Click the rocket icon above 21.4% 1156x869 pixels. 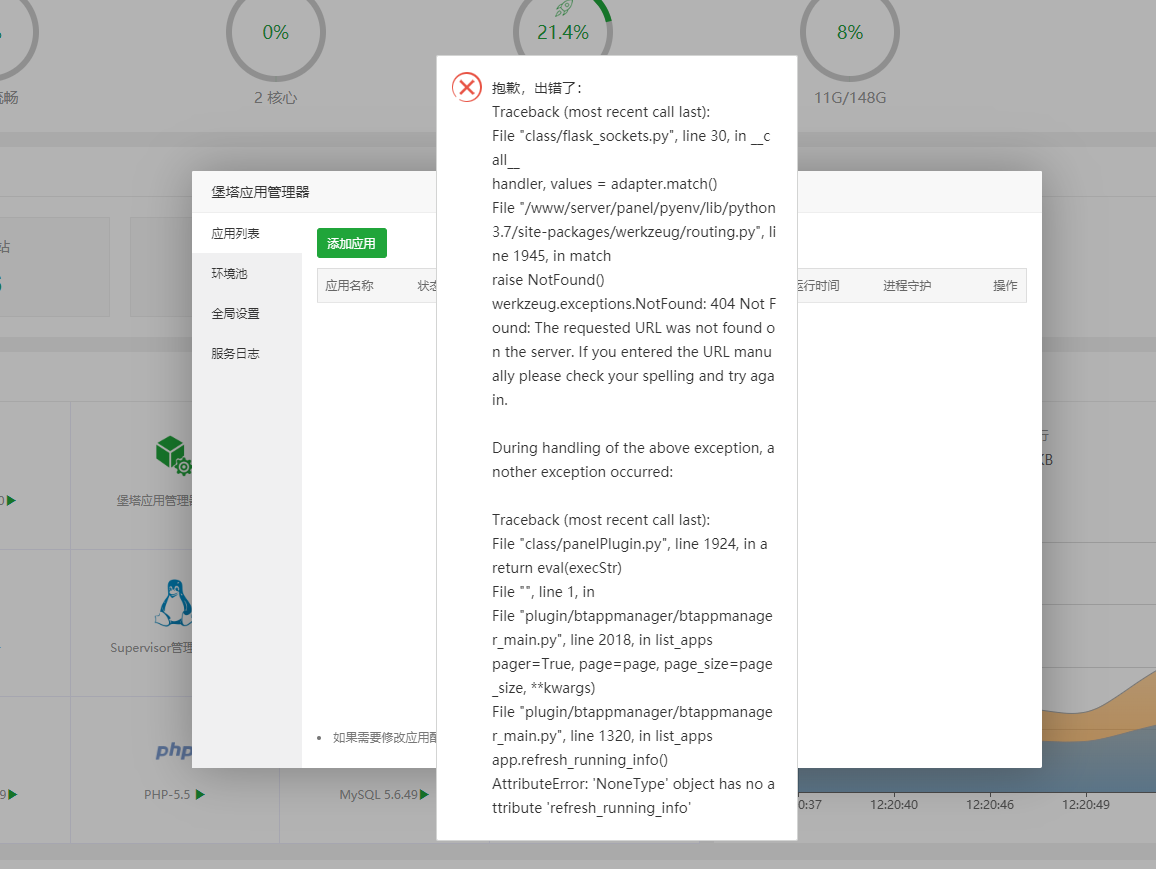point(564,8)
